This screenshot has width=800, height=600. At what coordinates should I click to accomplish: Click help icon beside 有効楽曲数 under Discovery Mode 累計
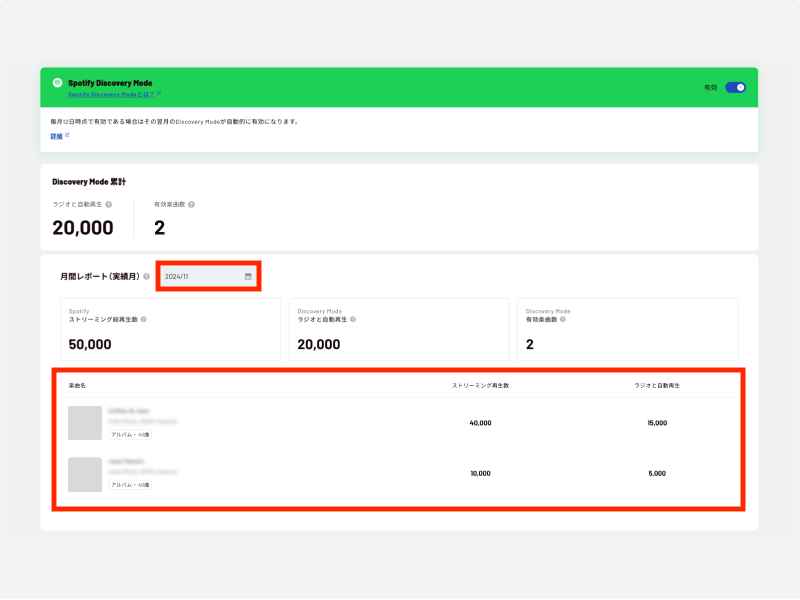click(x=191, y=205)
